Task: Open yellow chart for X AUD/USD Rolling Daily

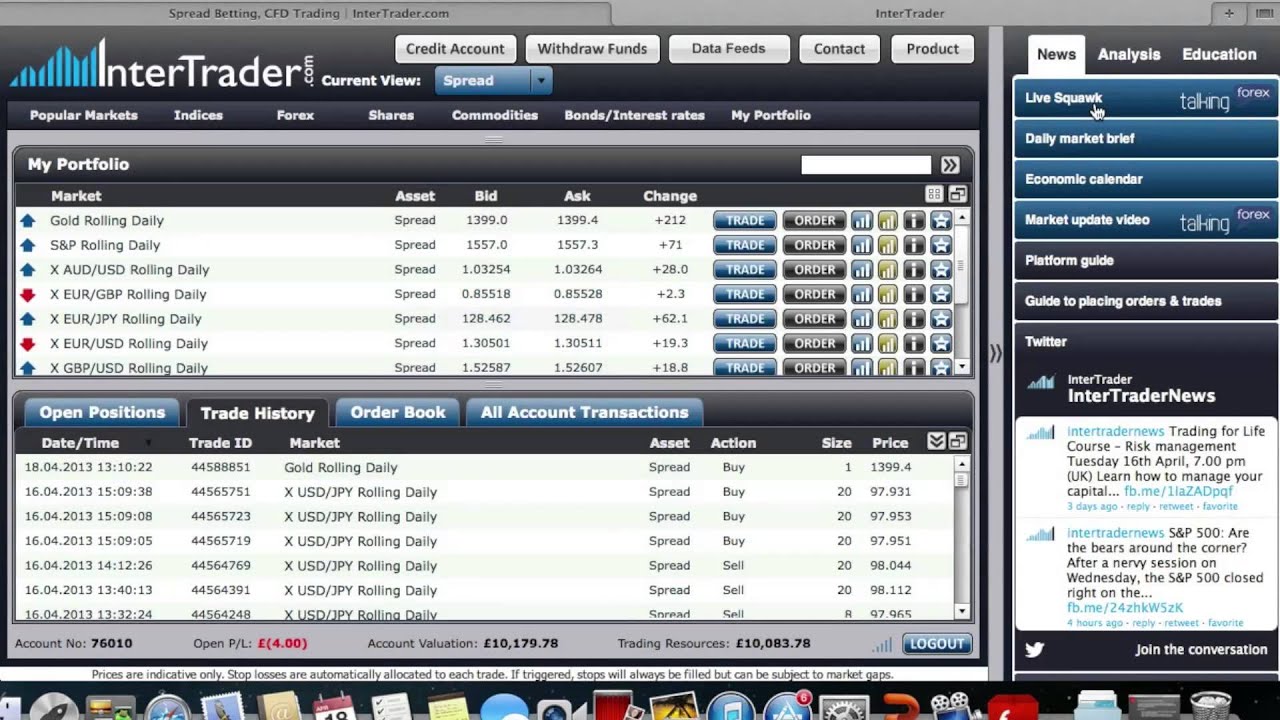Action: click(x=888, y=269)
